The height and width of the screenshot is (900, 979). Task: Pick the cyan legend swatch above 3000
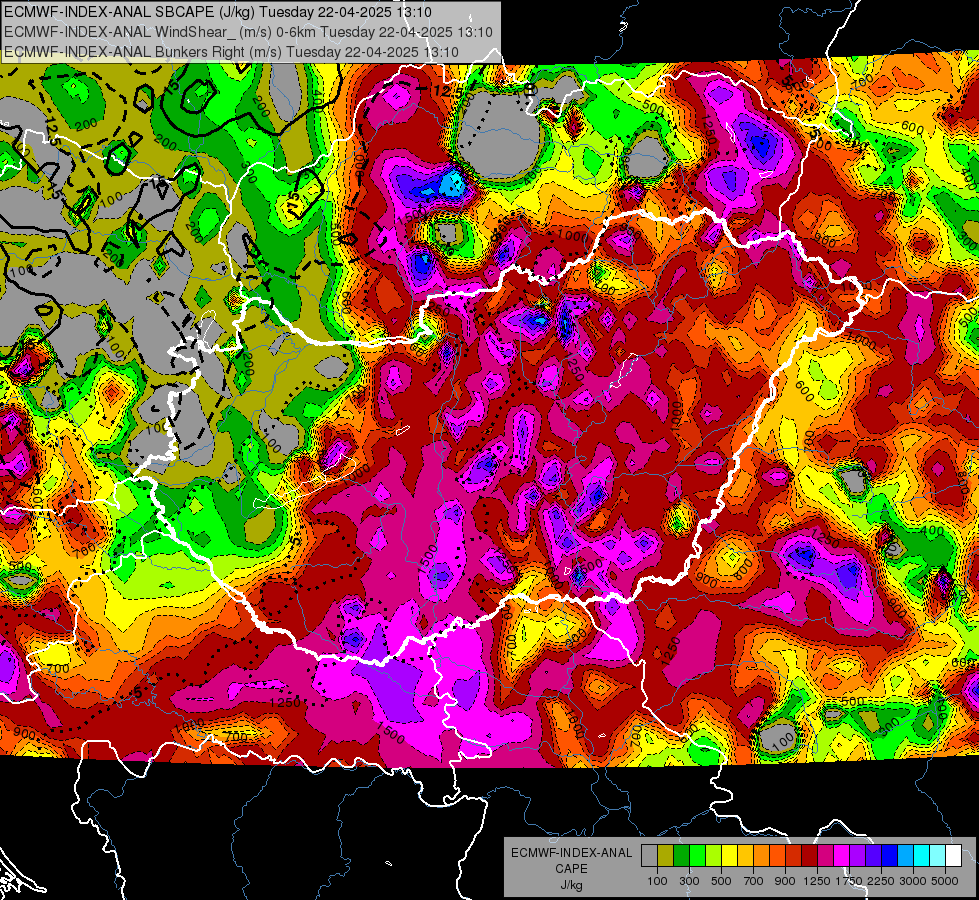pos(922,856)
